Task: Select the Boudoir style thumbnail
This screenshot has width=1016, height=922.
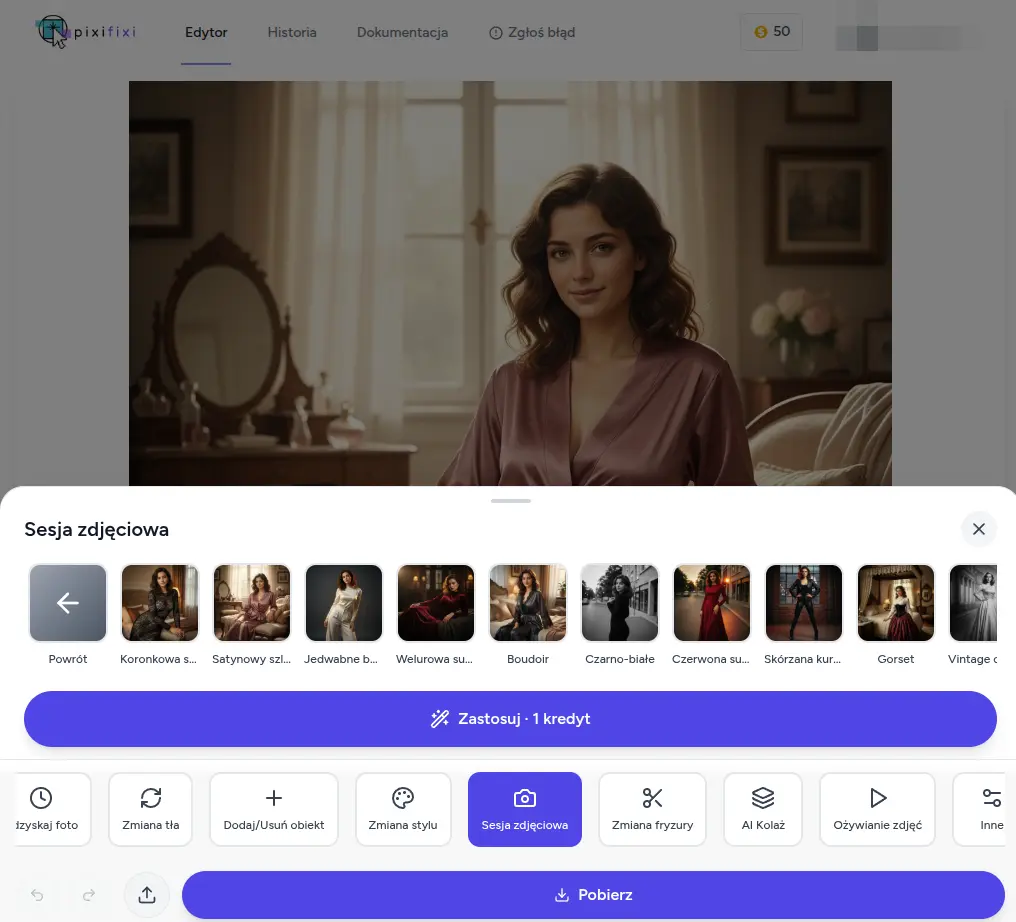Action: (x=528, y=603)
